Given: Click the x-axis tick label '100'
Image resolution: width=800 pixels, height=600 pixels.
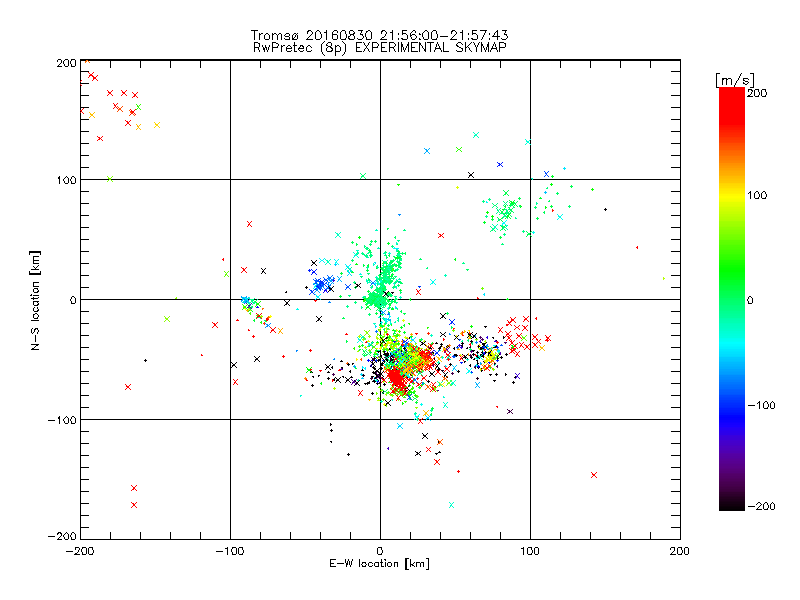Looking at the screenshot, I should click(530, 551).
